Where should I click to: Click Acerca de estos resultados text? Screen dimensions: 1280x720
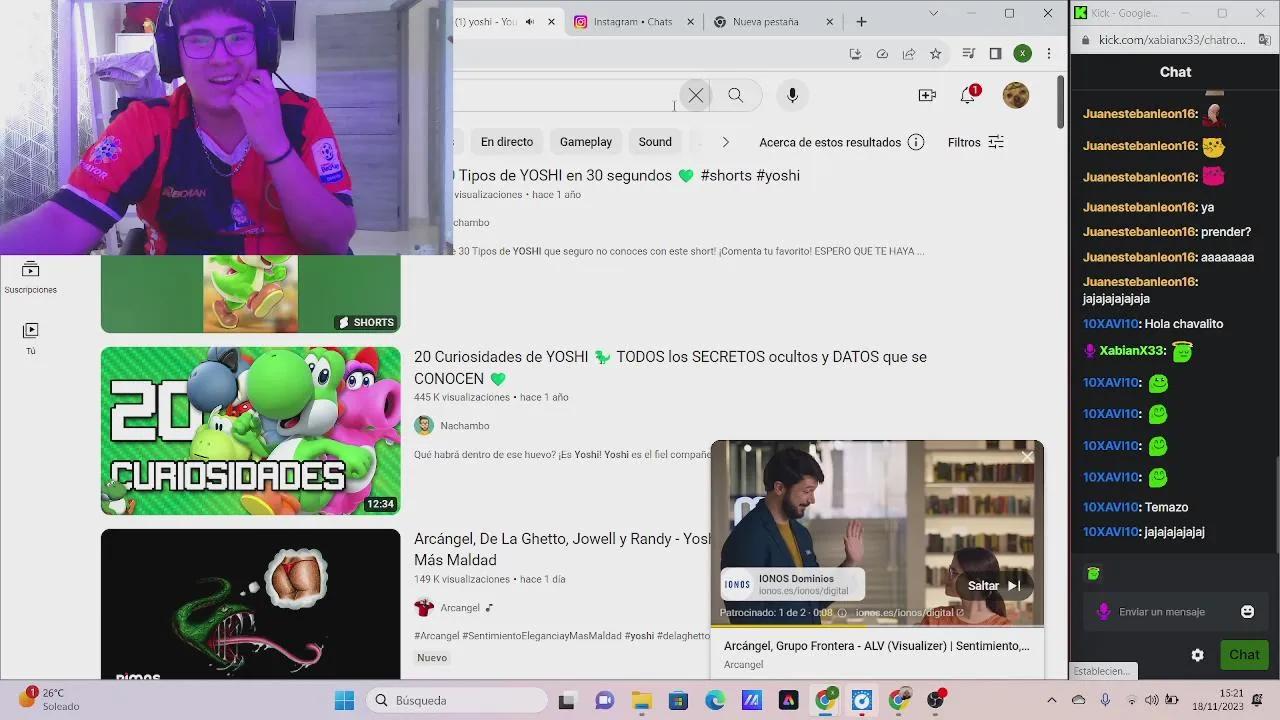830,142
